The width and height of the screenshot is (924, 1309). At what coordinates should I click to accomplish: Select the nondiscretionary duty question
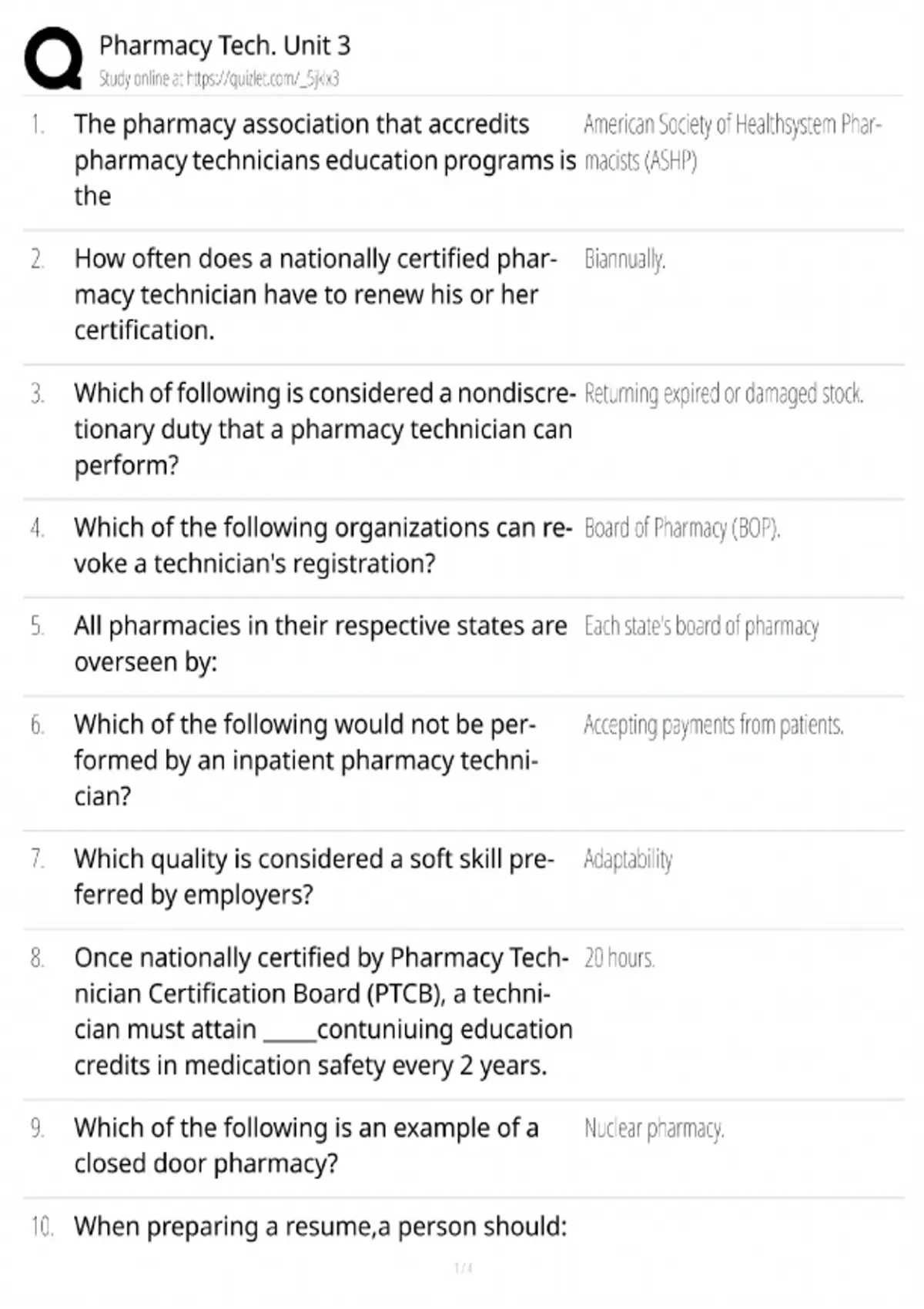[323, 429]
